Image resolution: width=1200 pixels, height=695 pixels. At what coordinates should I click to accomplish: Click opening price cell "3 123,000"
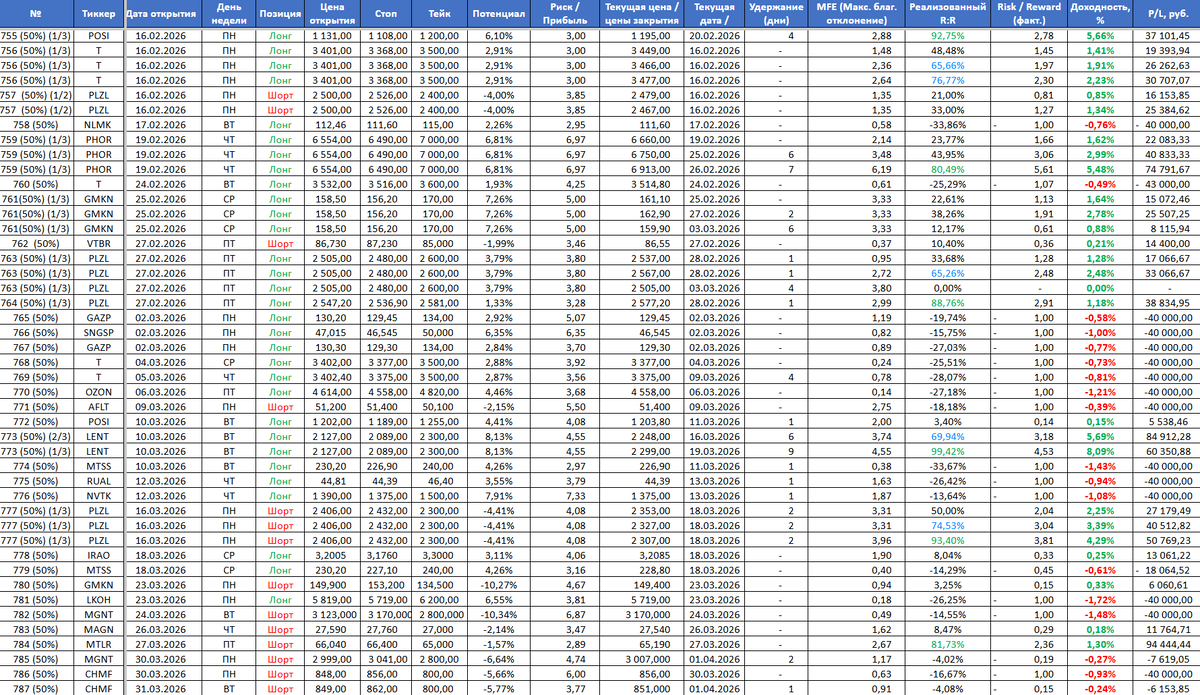(331, 614)
